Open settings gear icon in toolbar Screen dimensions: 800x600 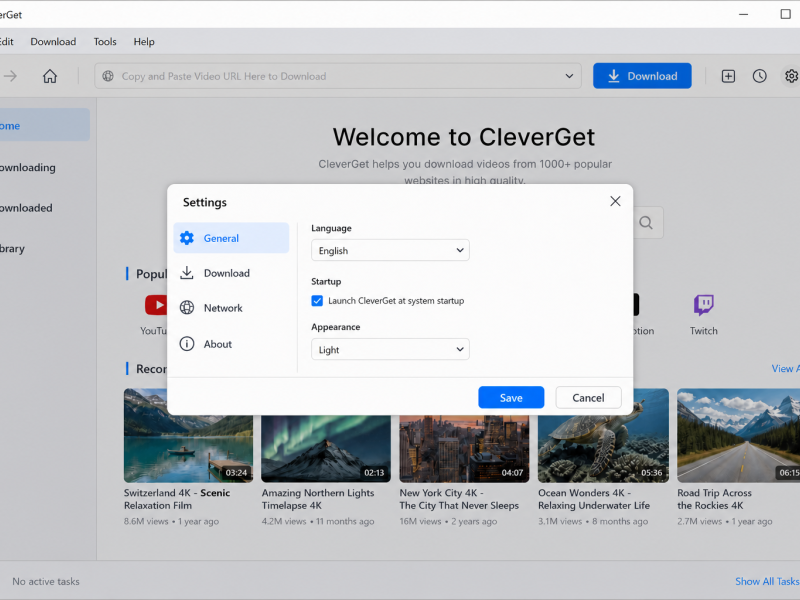791,76
